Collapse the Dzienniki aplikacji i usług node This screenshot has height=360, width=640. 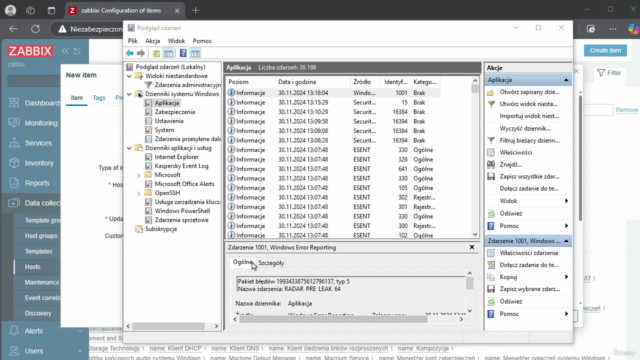click(129, 148)
